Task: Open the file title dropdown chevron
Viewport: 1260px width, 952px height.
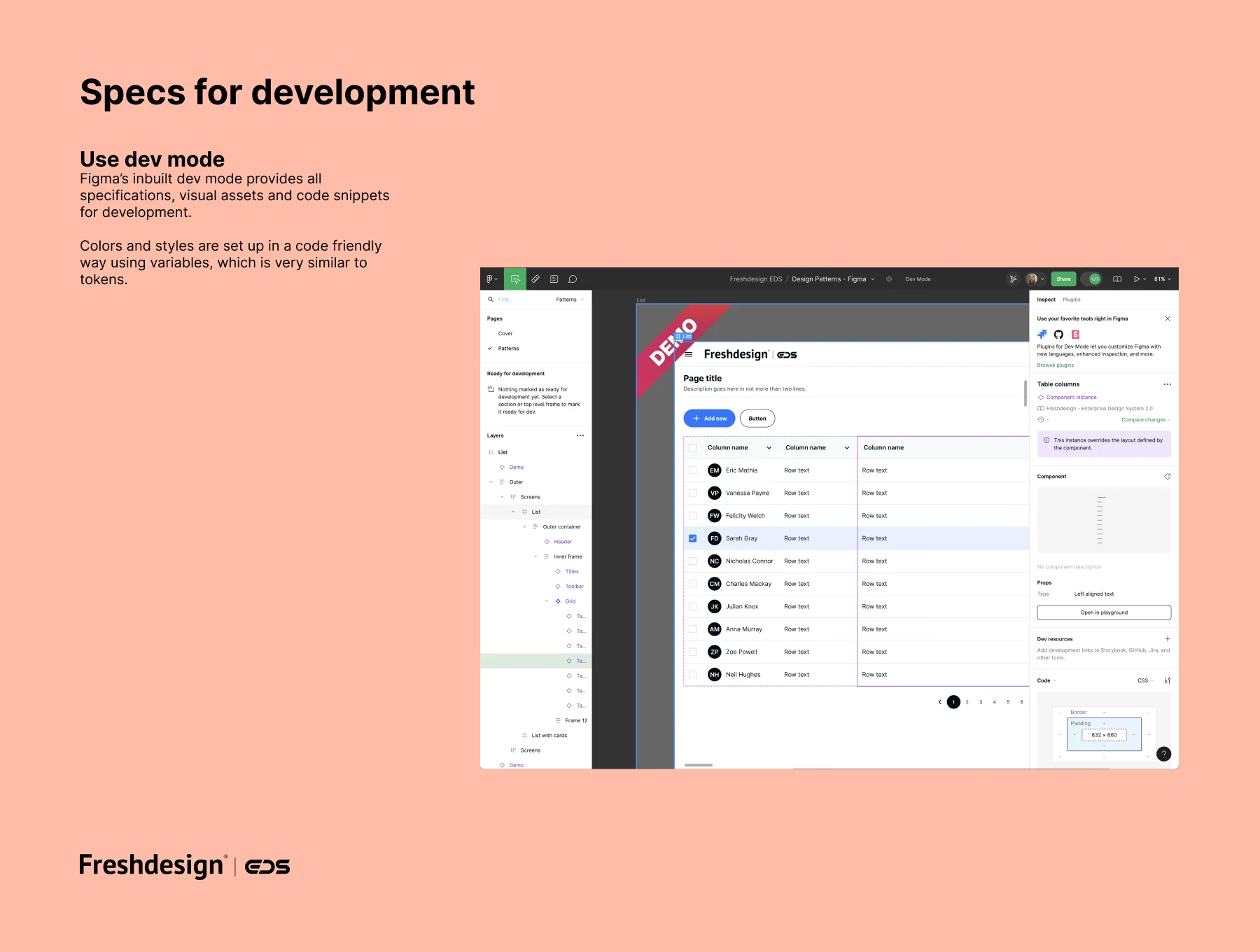Action: pyautogui.click(x=873, y=279)
